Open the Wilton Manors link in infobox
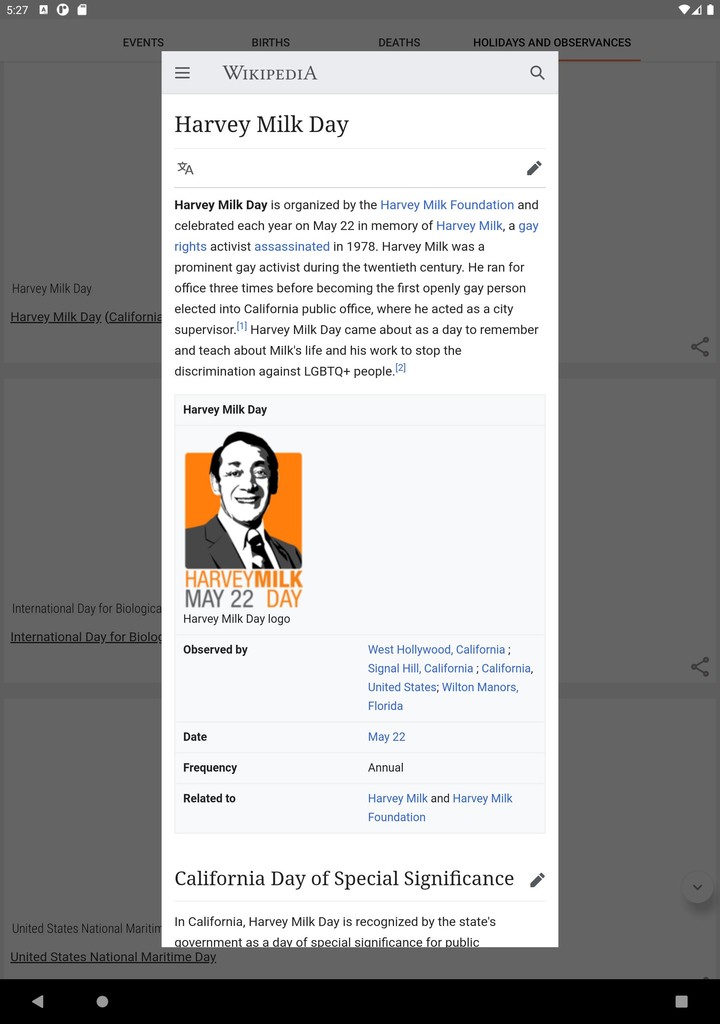Viewport: 720px width, 1024px height. (x=480, y=687)
